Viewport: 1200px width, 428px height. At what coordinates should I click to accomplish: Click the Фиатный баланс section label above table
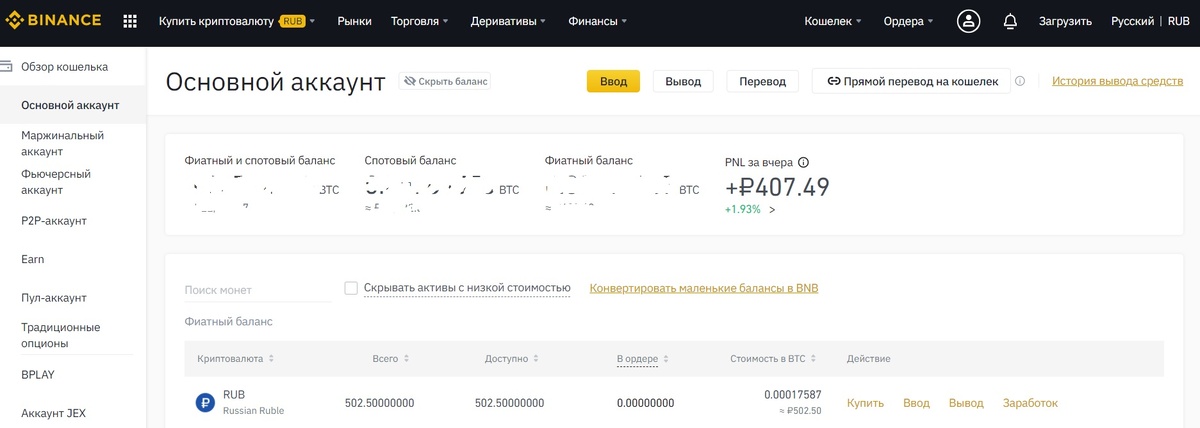click(229, 322)
